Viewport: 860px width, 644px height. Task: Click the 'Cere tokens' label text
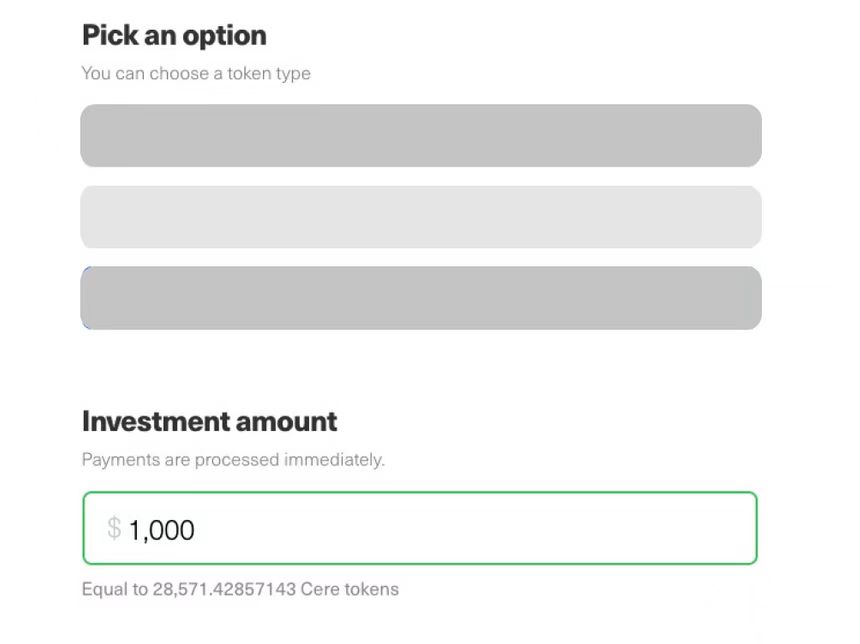[350, 589]
